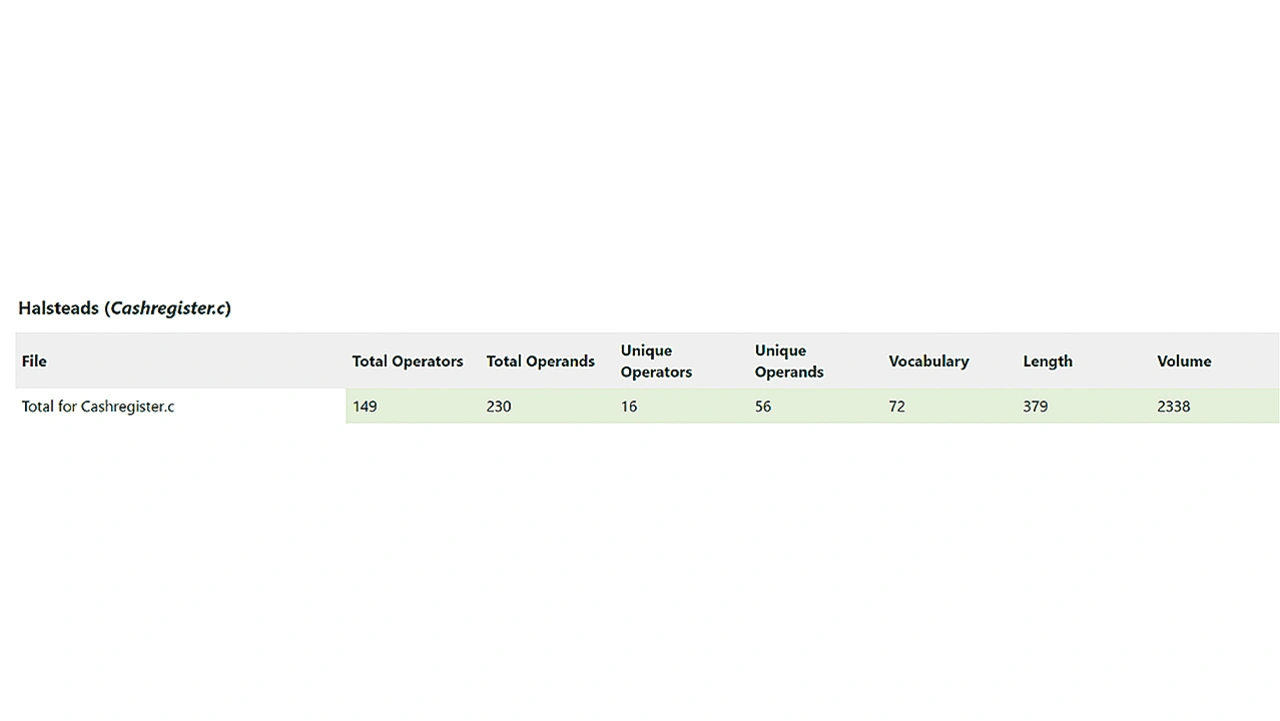Click the Total Operands value 230
1280x721 pixels.
pos(498,406)
